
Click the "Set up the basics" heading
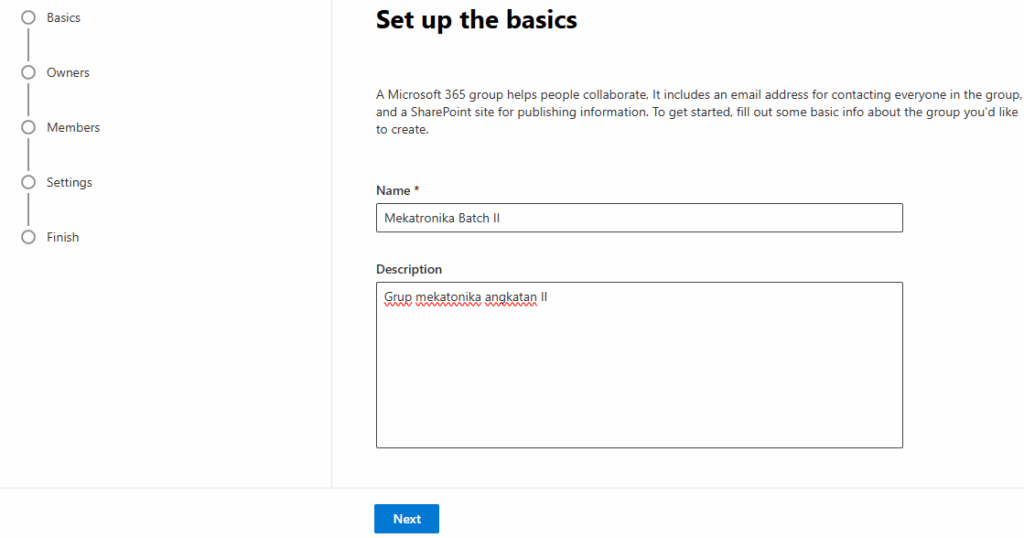[476, 19]
